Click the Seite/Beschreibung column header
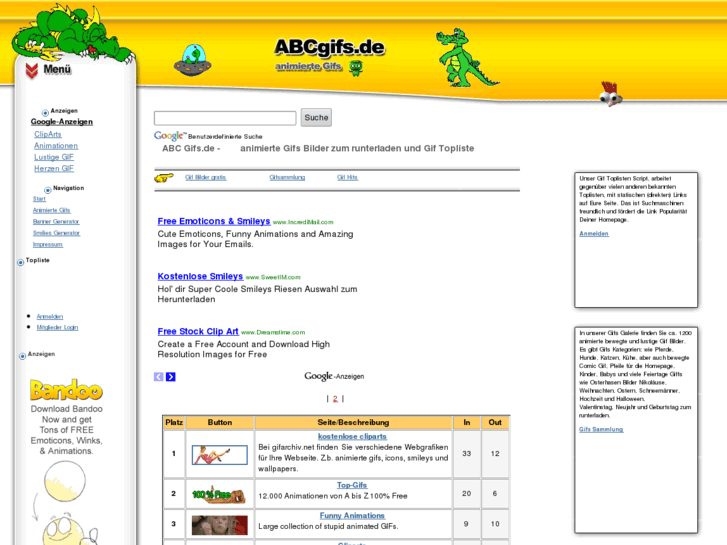This screenshot has width=727, height=545. (353, 423)
